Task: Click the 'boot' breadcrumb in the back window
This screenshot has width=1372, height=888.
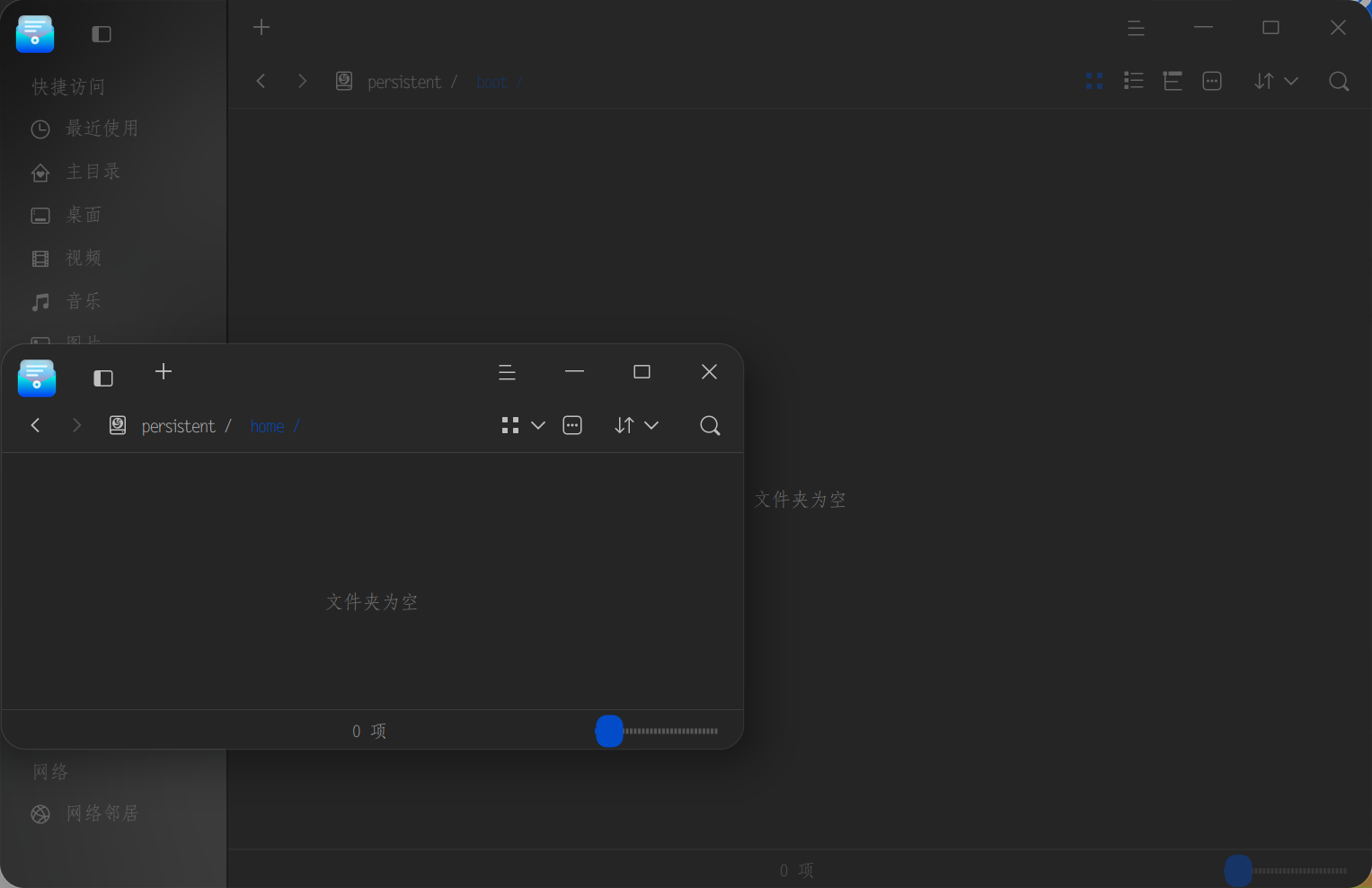Action: [x=491, y=83]
